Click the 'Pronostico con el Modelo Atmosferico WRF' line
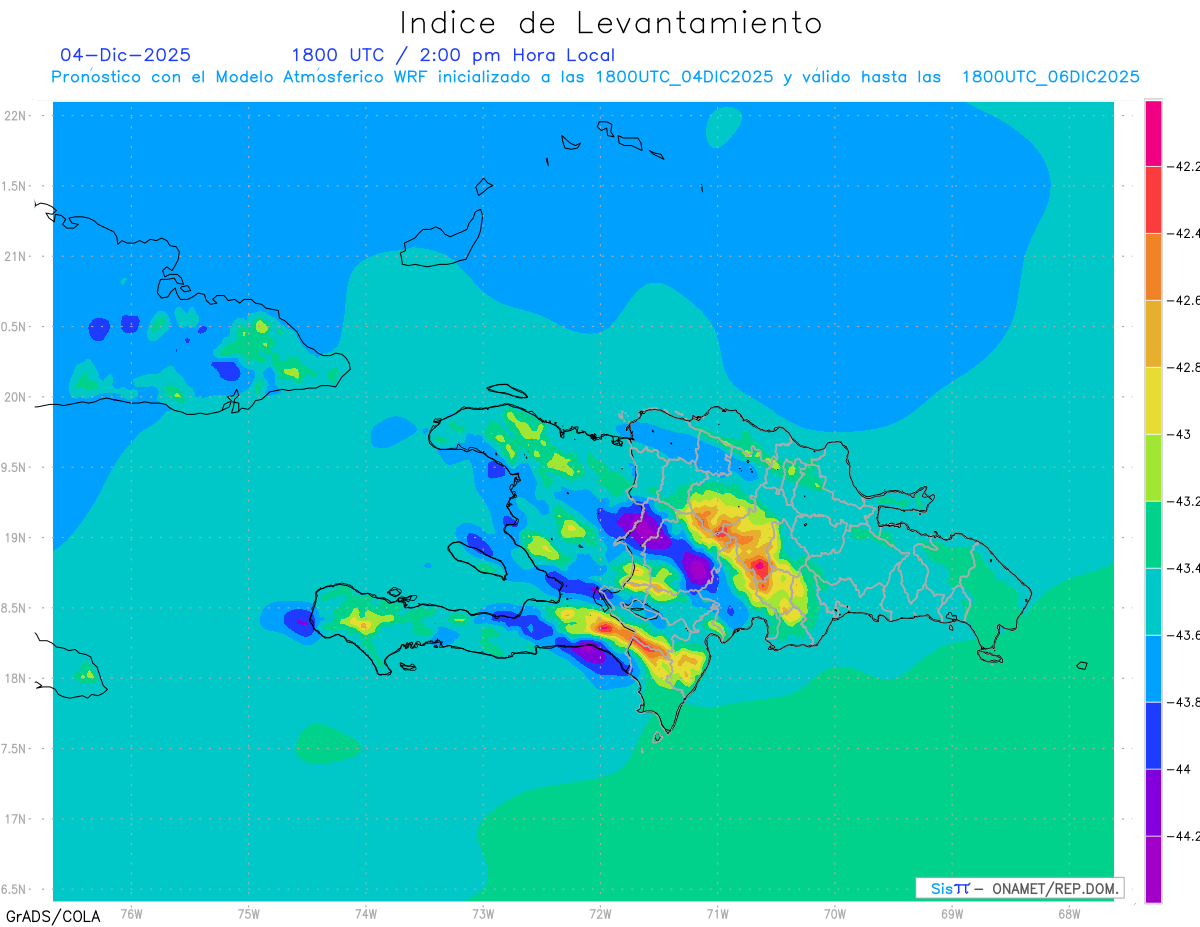 tap(595, 77)
